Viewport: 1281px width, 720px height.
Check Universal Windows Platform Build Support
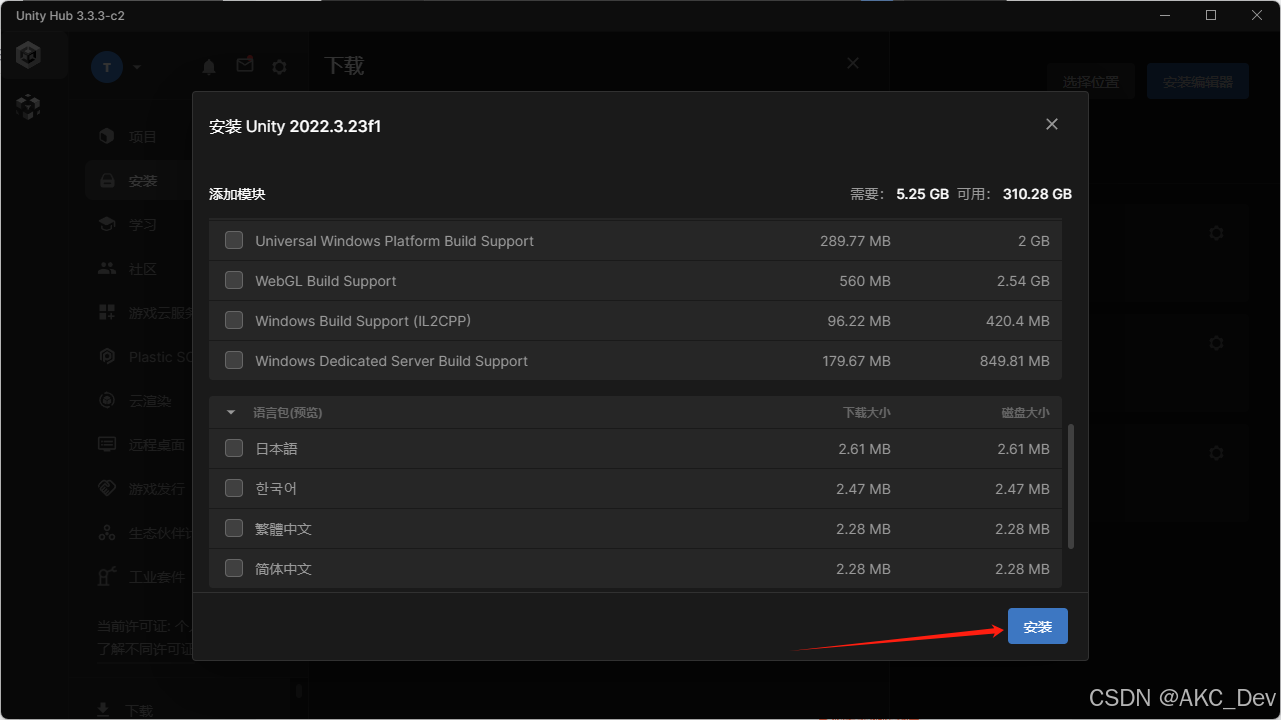click(234, 241)
